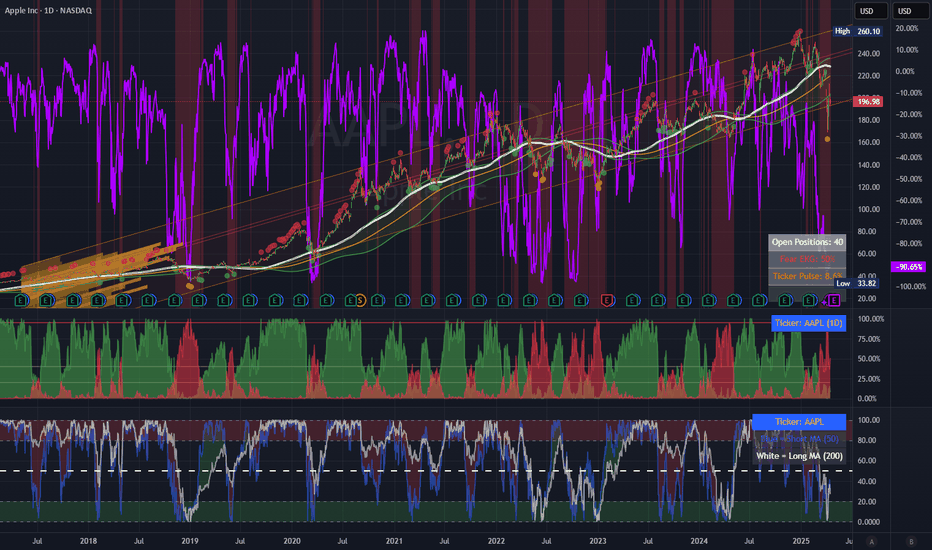The image size is (932, 550).
Task: Click the Blue = Short MA (50) legend
Action: (799, 439)
